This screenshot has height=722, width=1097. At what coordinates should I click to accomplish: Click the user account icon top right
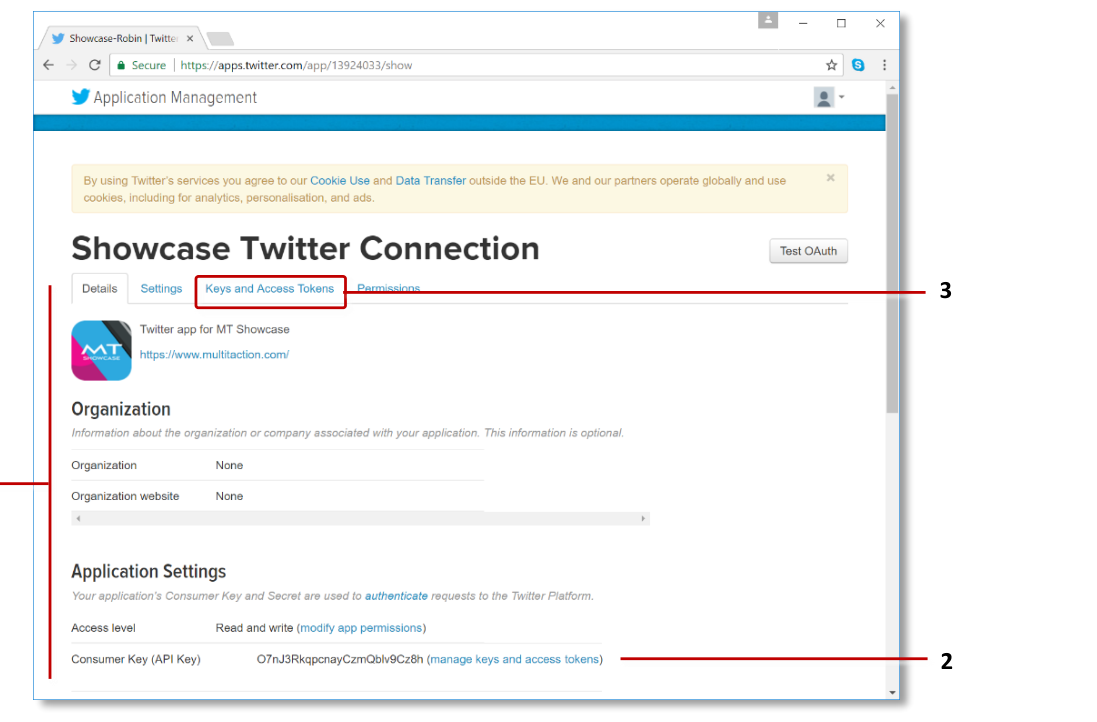point(823,97)
